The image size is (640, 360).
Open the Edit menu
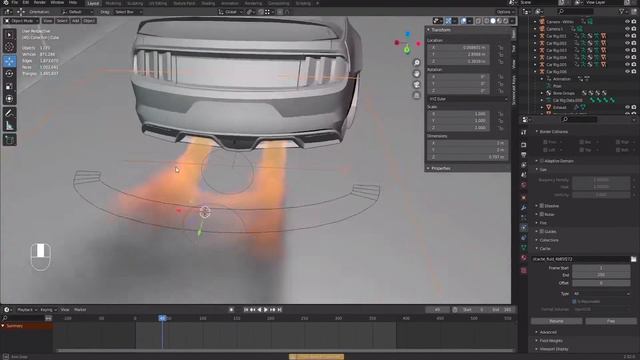26,2
